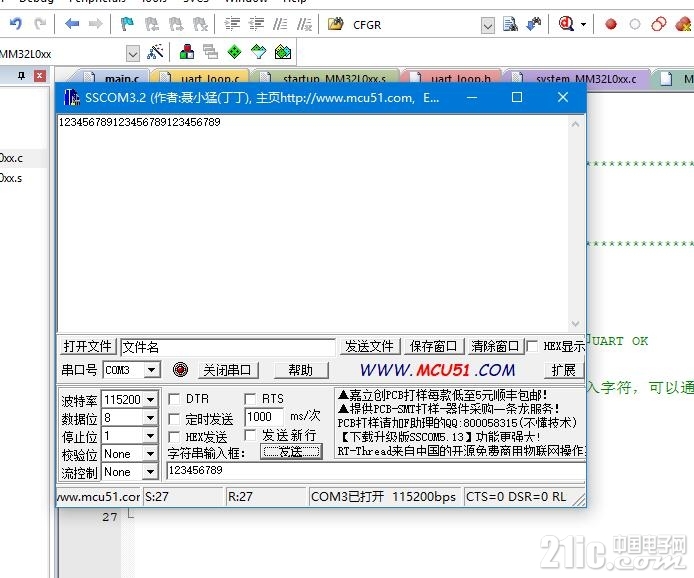Enable the HEX发送 checkbox
694x578 pixels.
(174, 437)
